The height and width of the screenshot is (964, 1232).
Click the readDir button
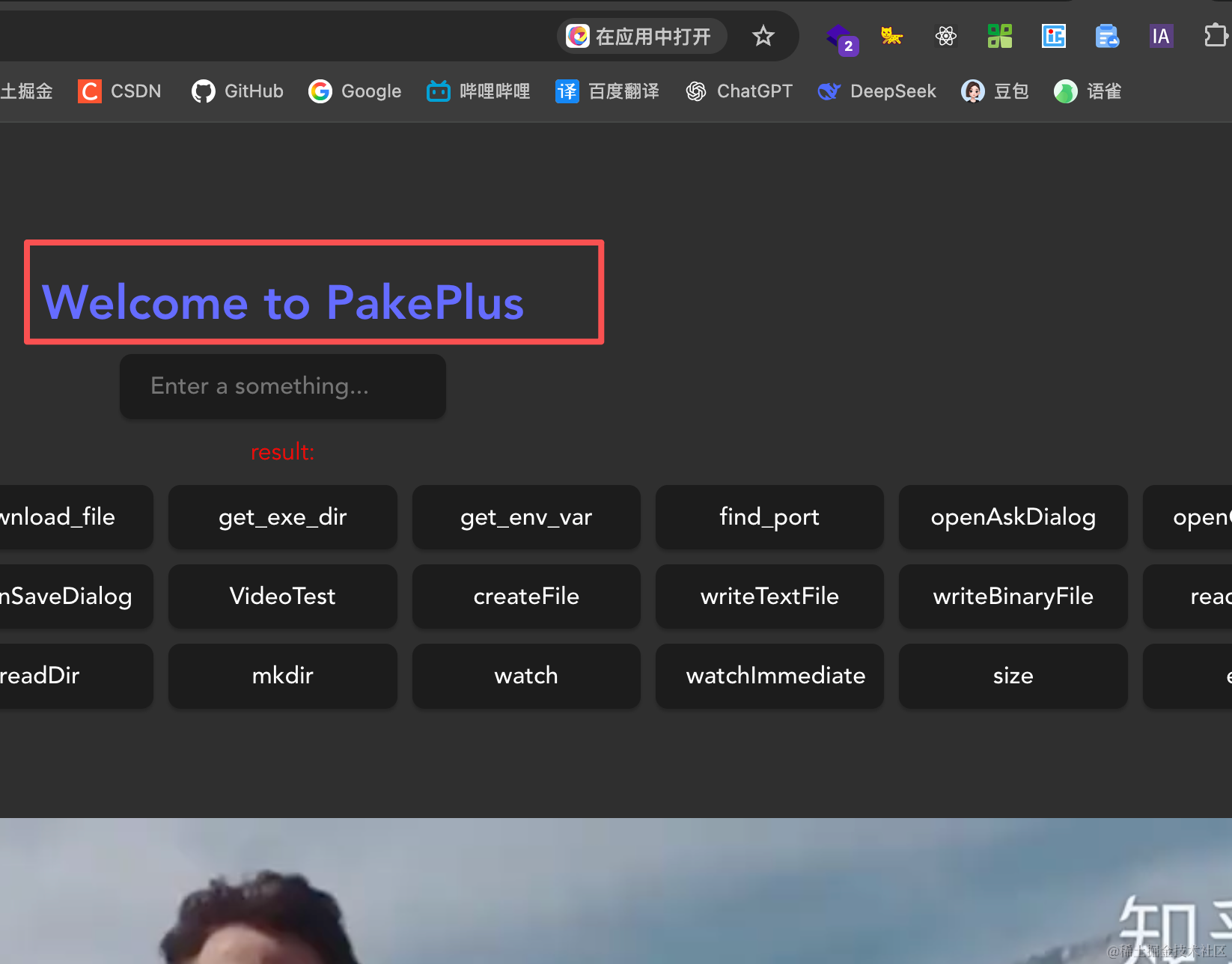(76, 676)
